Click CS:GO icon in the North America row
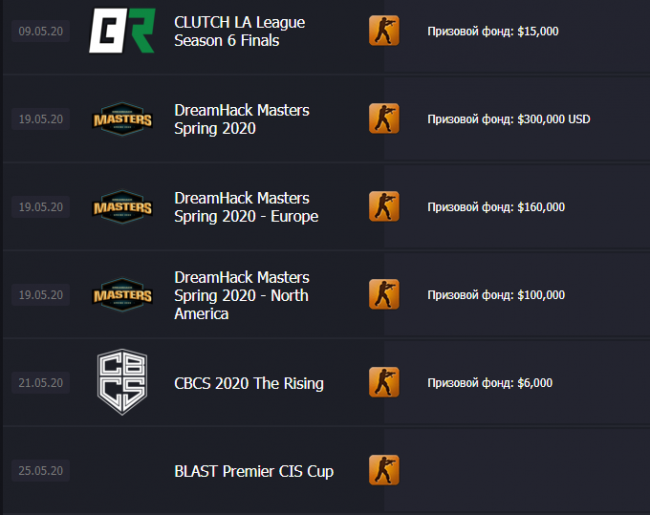This screenshot has height=515, width=650. 383,294
